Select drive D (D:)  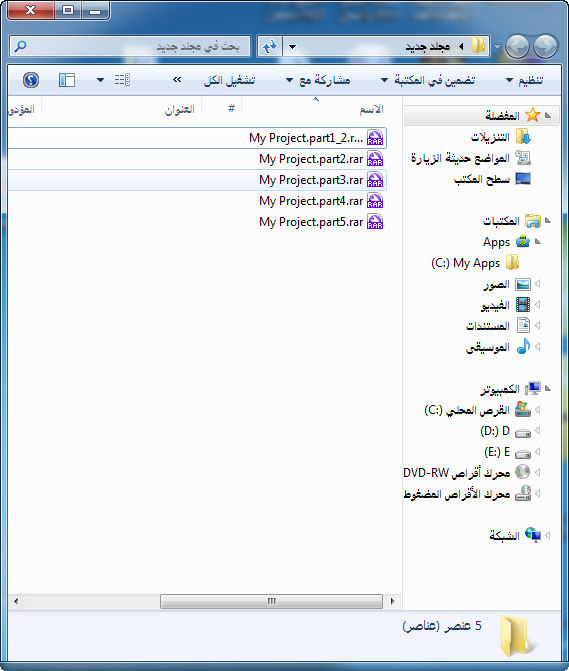click(x=505, y=431)
